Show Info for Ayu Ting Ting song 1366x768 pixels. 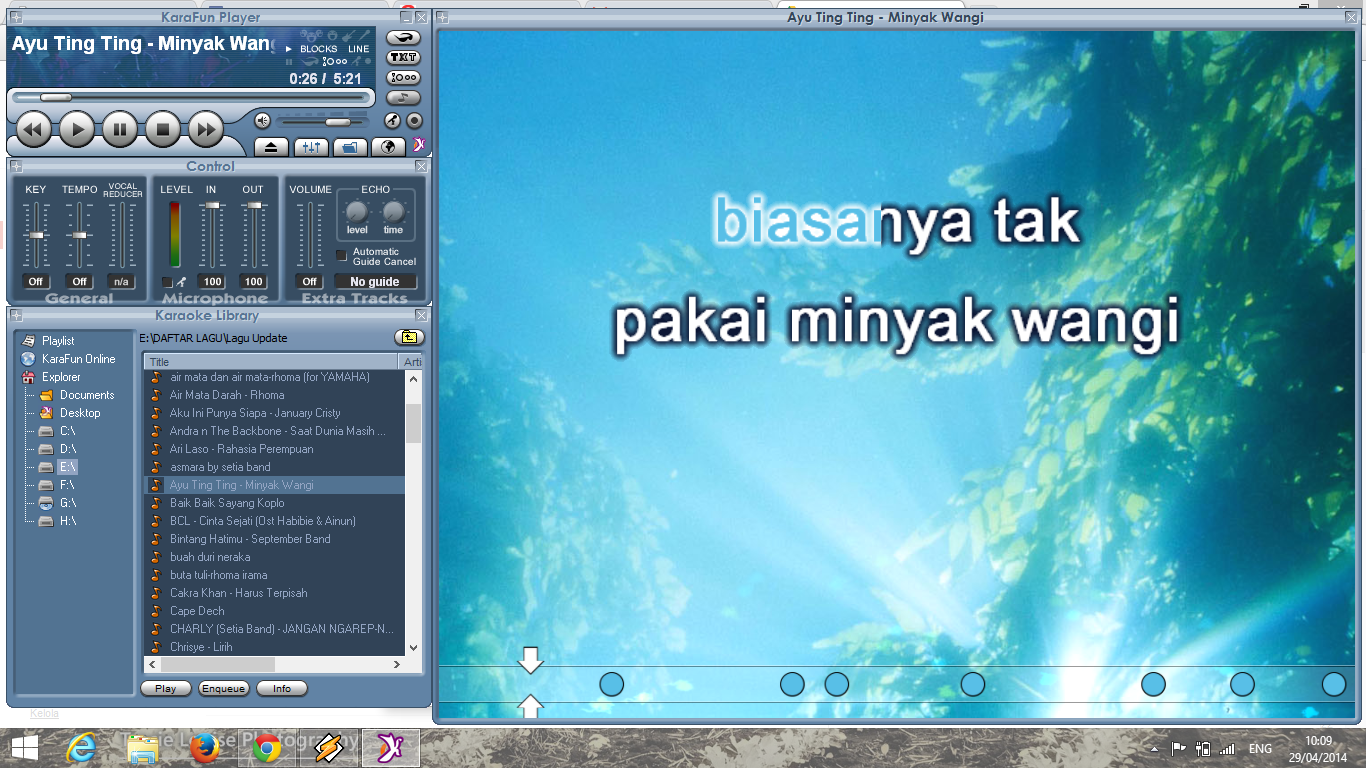(x=281, y=688)
